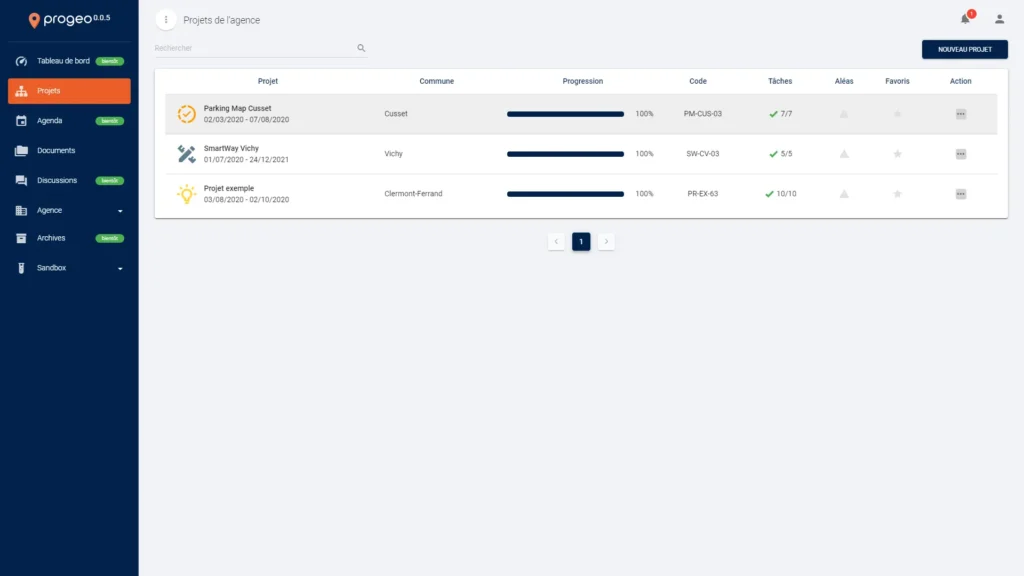Click the SmartWay Vichy tools icon
Viewport: 1024px width, 576px height.
(186, 154)
